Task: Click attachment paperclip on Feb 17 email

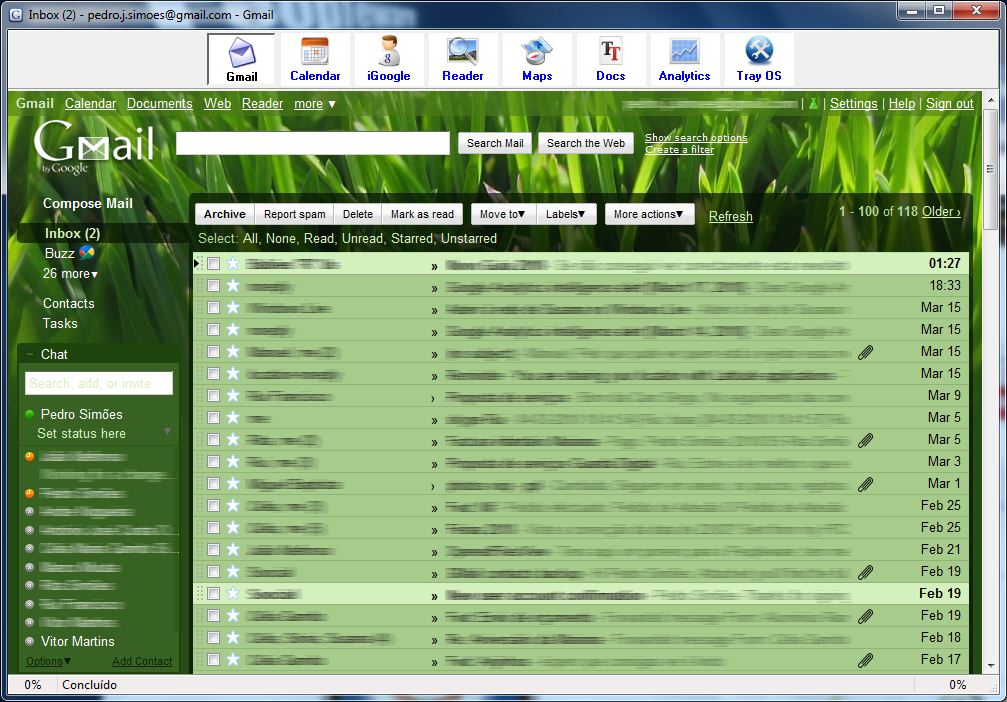Action: (x=865, y=660)
